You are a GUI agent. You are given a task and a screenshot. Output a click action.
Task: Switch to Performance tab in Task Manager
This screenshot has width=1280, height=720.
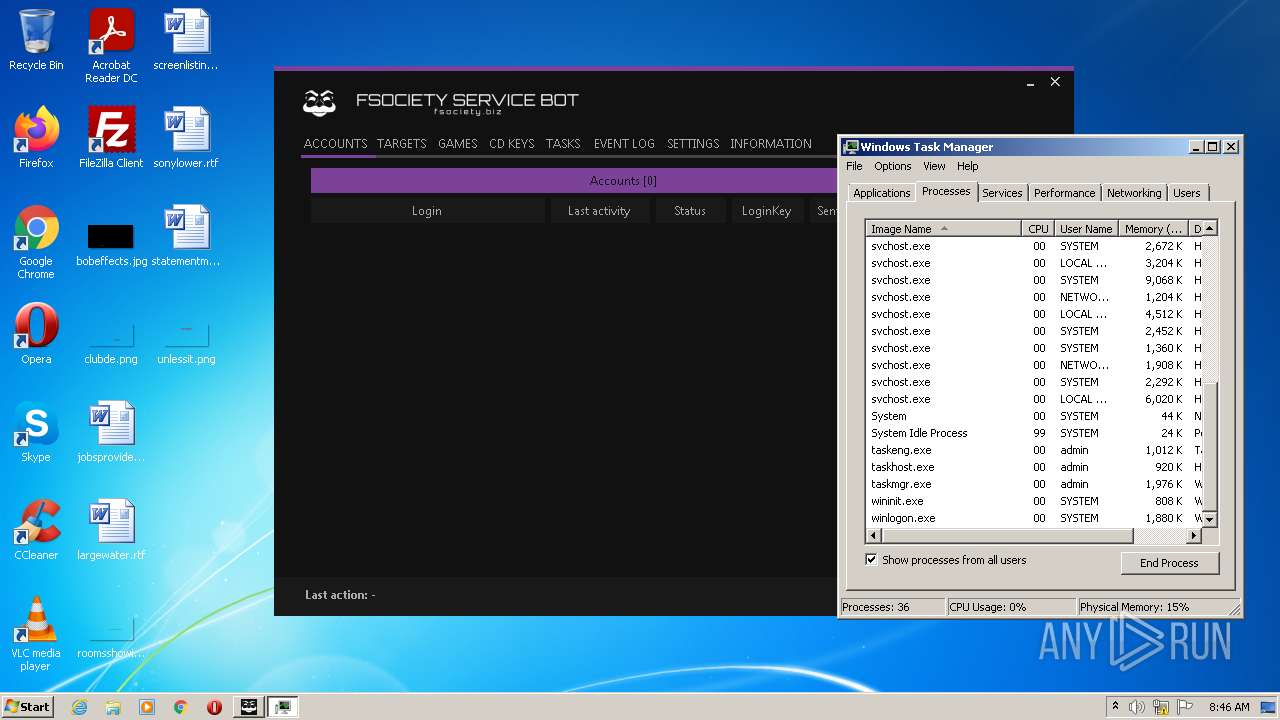pos(1064,193)
